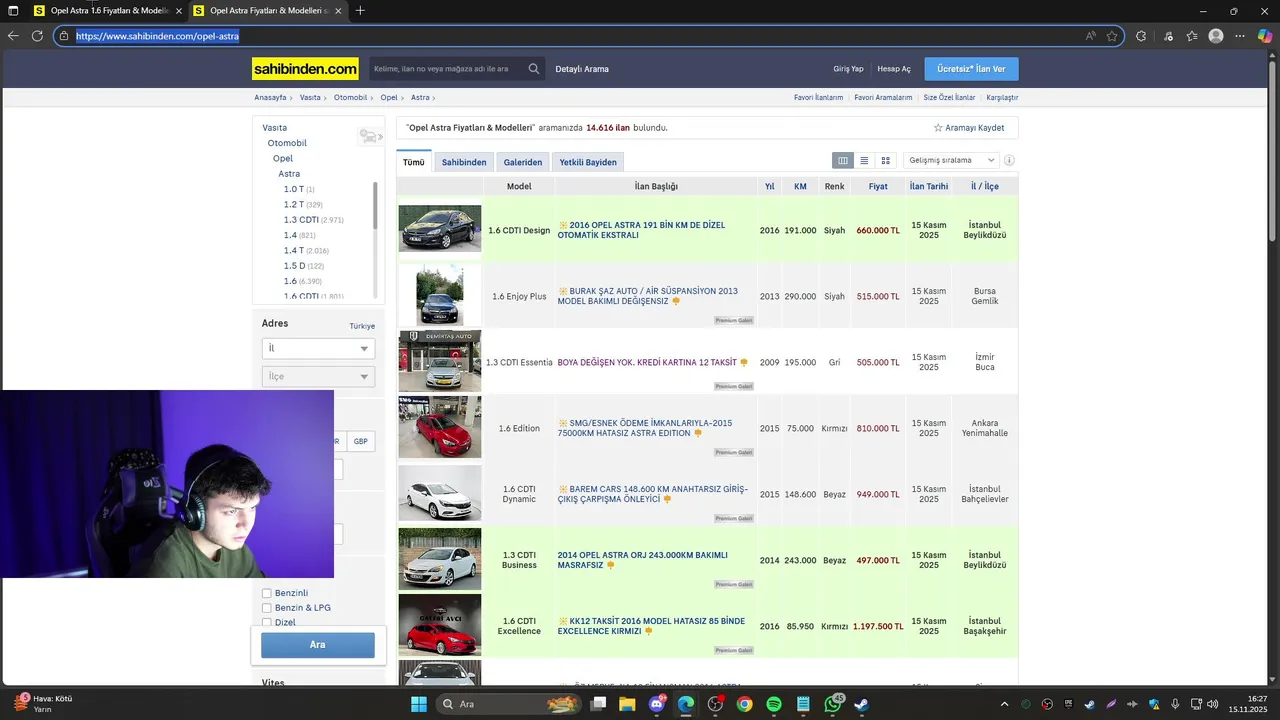The height and width of the screenshot is (720, 1280).
Task: Tick the Dizel fuel checkbox
Action: [x=267, y=622]
